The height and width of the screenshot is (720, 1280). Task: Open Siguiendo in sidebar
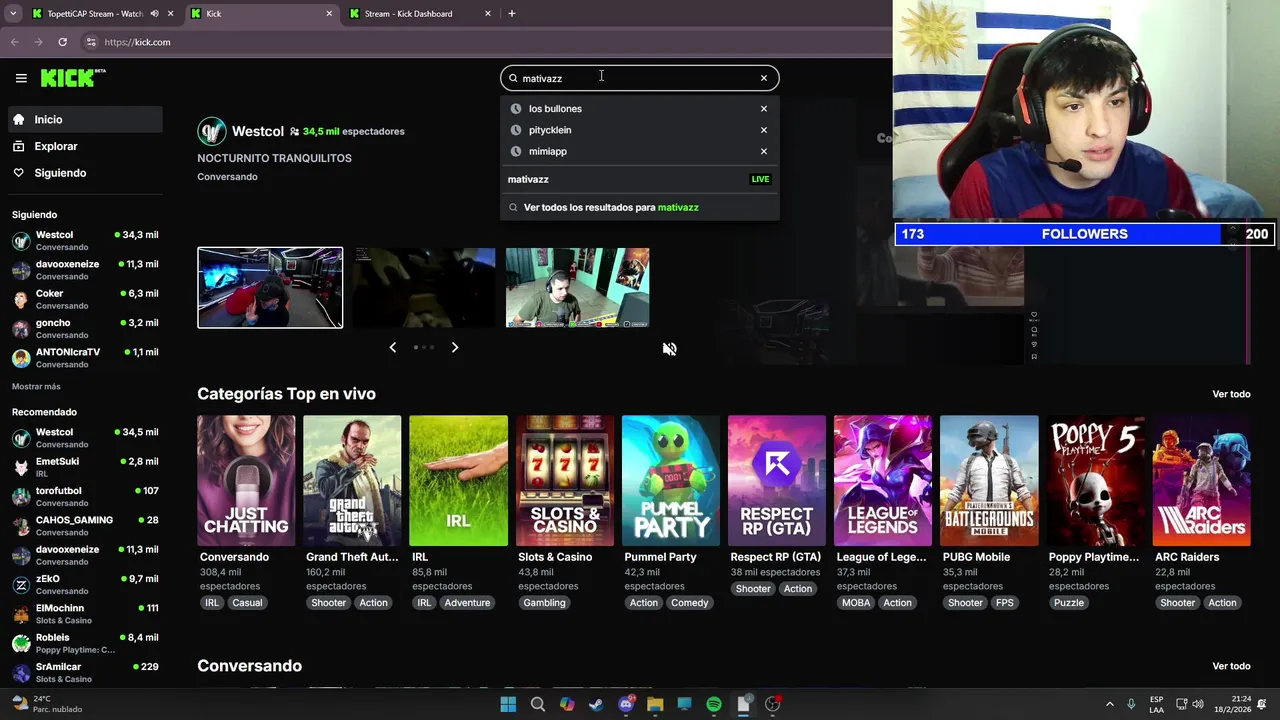click(85, 173)
